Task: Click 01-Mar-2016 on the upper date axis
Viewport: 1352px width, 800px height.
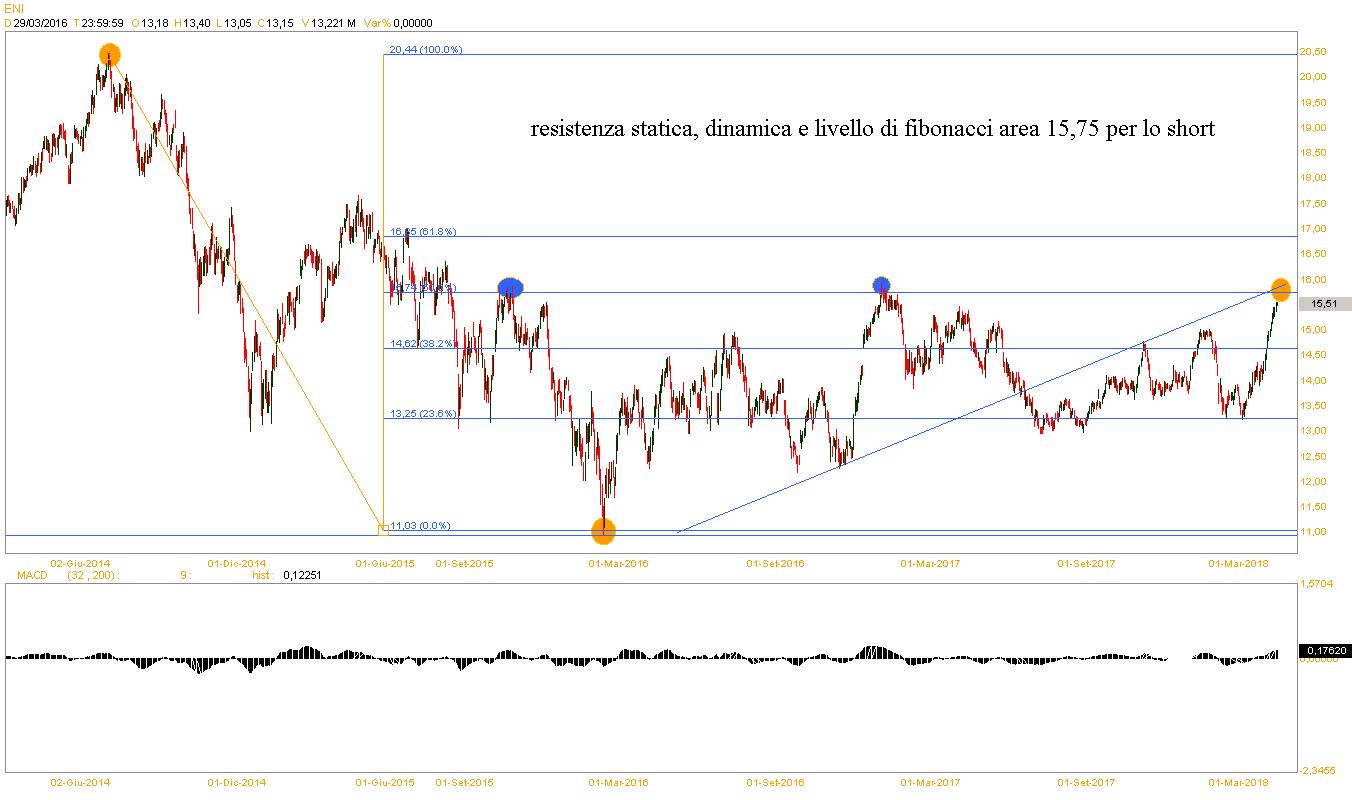Action: click(618, 564)
